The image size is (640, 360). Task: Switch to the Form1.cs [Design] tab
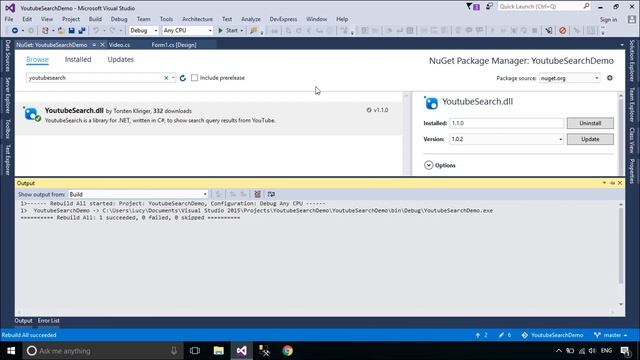(174, 45)
